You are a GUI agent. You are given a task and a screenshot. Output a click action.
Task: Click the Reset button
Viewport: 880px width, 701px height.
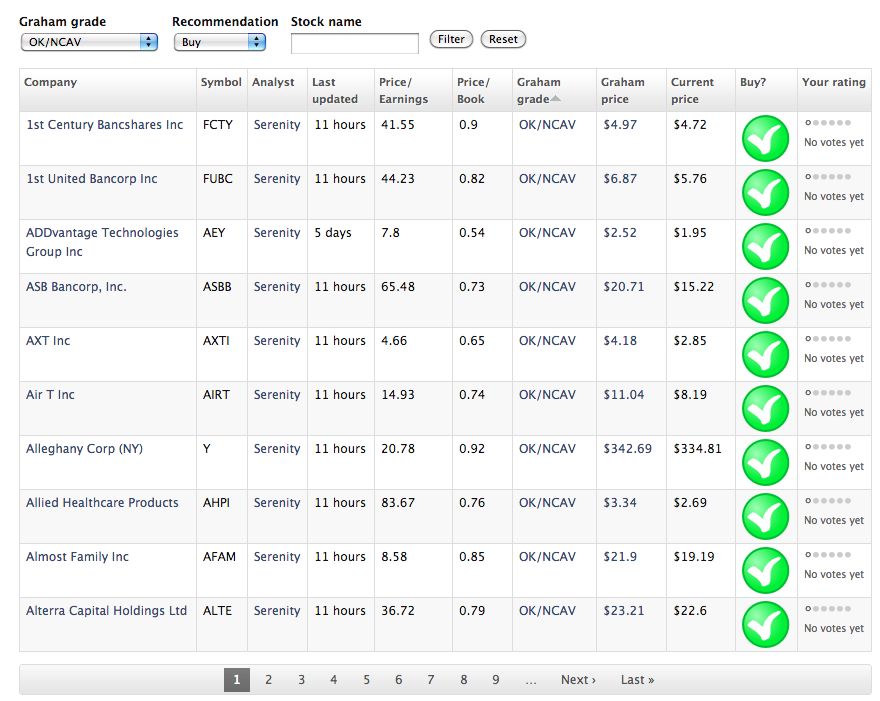coord(503,39)
